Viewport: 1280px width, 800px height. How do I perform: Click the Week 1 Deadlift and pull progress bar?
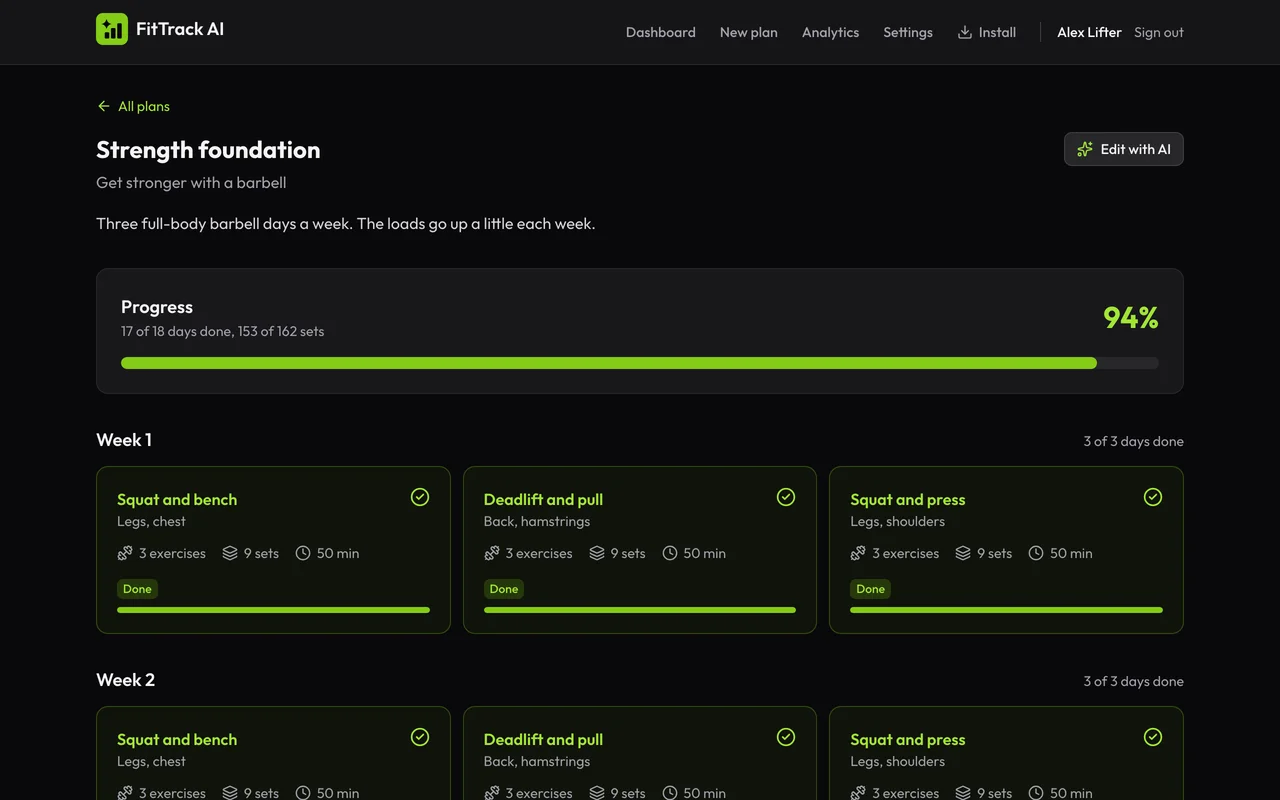640,610
